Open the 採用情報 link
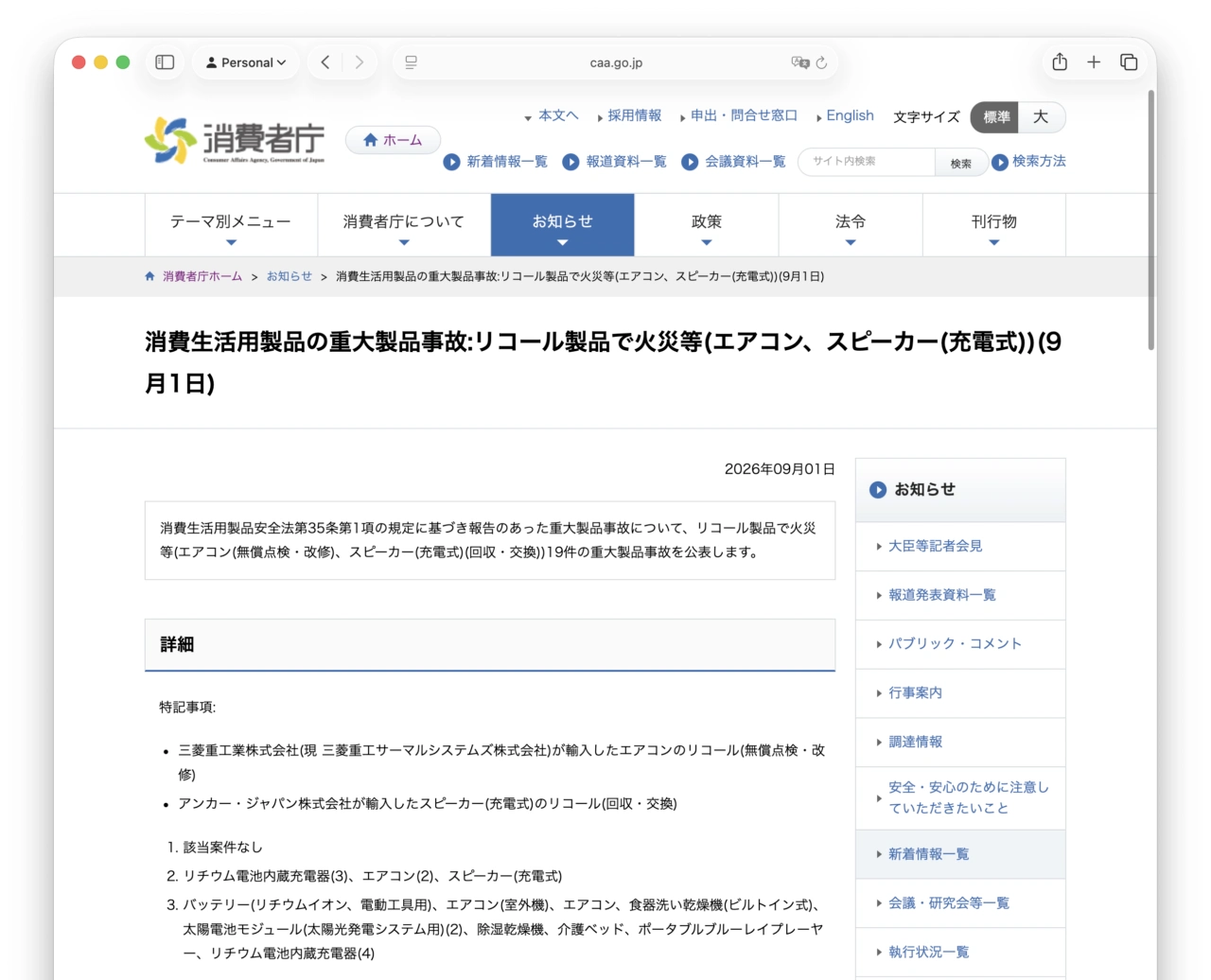The height and width of the screenshot is (980, 1211). click(635, 115)
